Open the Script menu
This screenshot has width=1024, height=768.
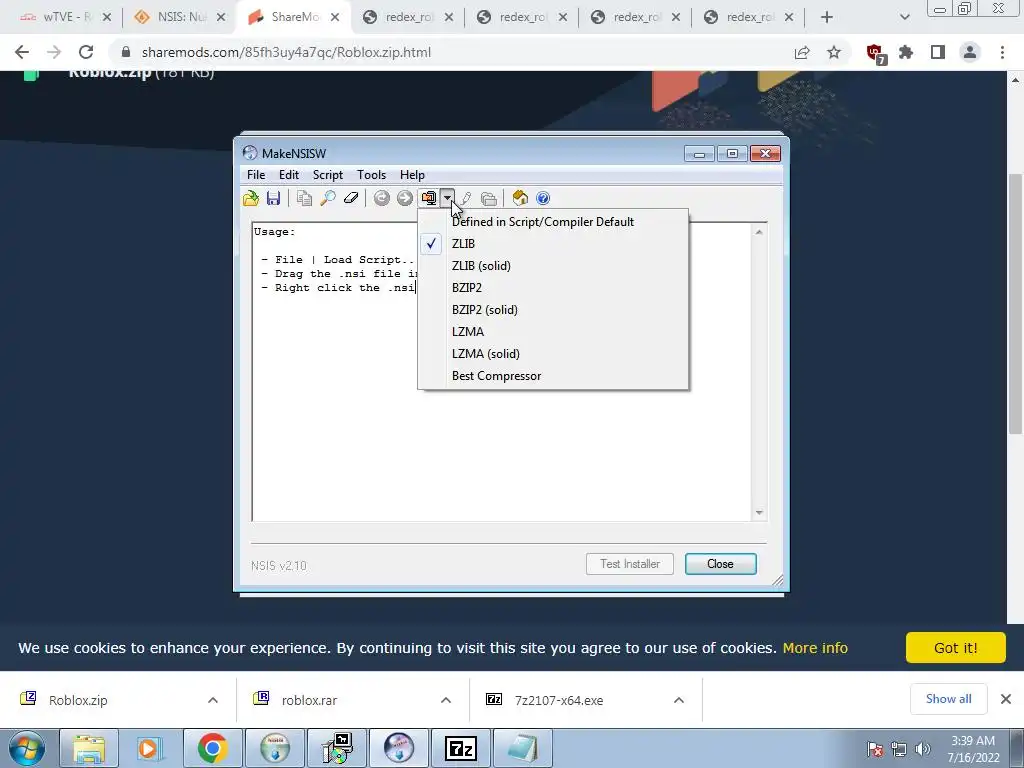[x=328, y=175]
